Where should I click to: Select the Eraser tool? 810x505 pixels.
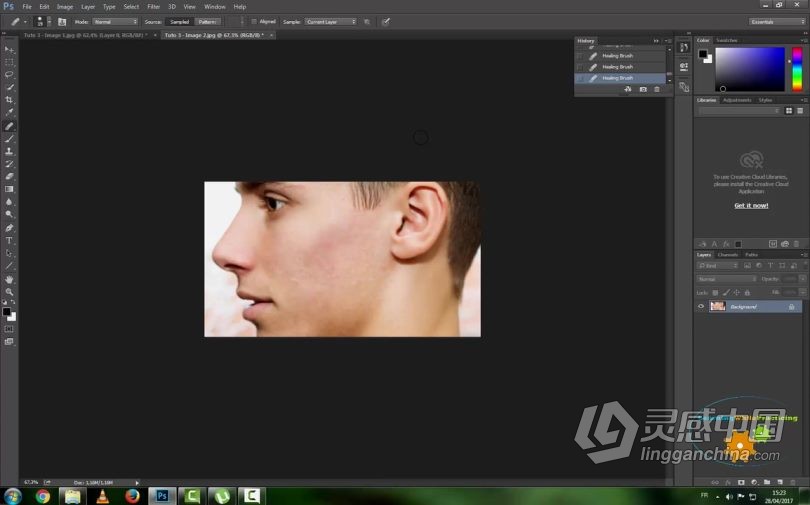[9, 177]
